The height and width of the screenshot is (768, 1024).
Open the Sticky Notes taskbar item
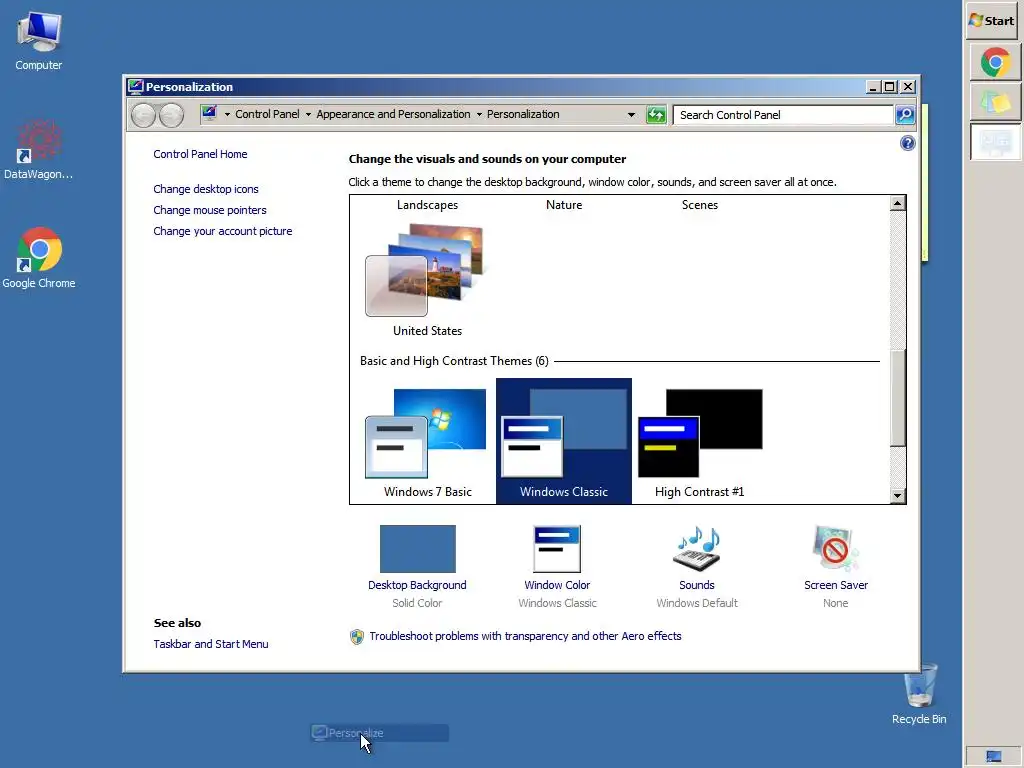(x=995, y=102)
